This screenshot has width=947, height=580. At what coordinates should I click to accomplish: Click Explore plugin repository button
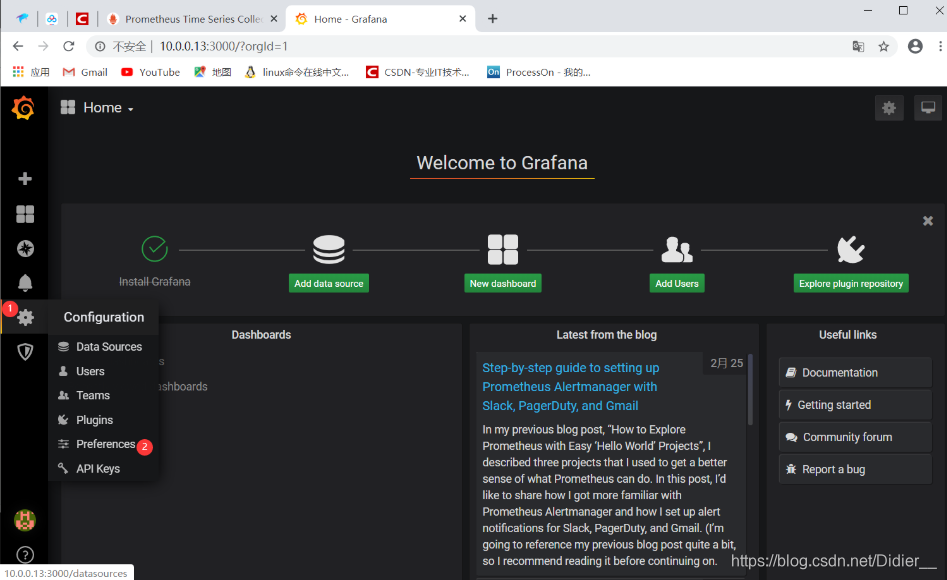850,283
